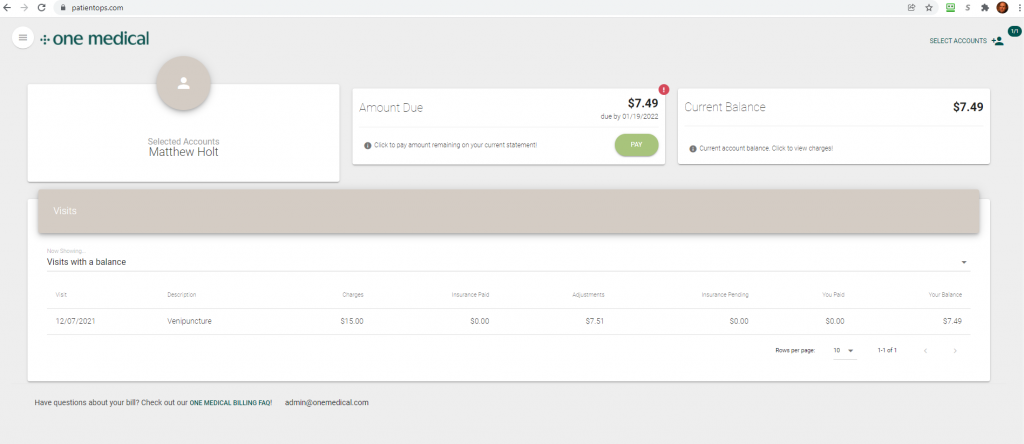
Task: Click the green robot browser extension icon
Action: pyautogui.click(x=951, y=8)
